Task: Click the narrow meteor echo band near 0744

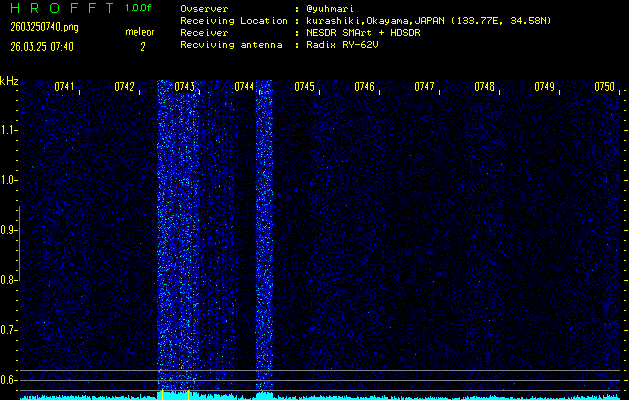Action: coord(264,240)
